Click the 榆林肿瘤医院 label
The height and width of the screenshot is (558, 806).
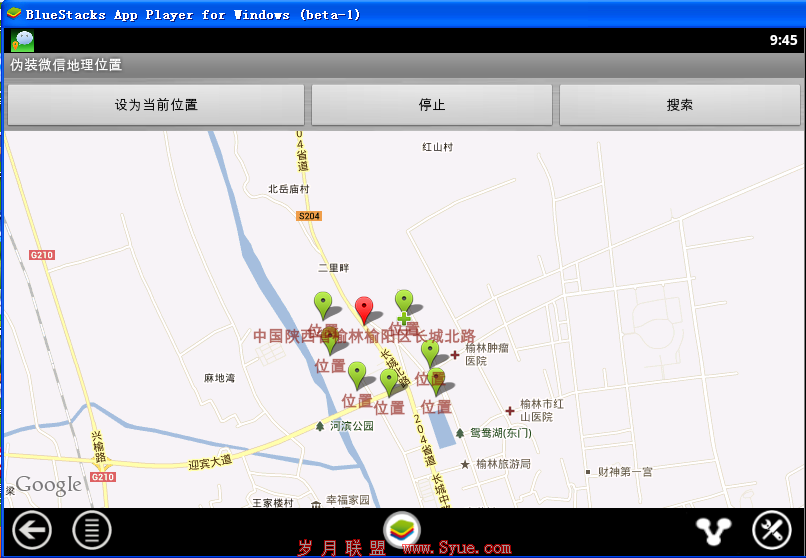(487, 355)
